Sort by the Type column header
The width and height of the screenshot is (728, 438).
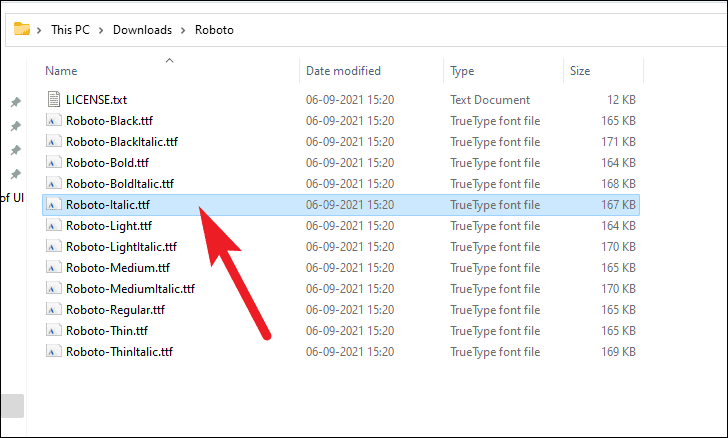tap(462, 71)
